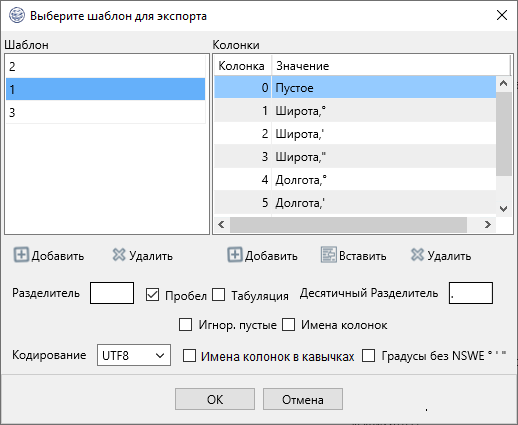Click the columns list scroll down arrow
This screenshot has width=518, height=425.
tap(504, 209)
